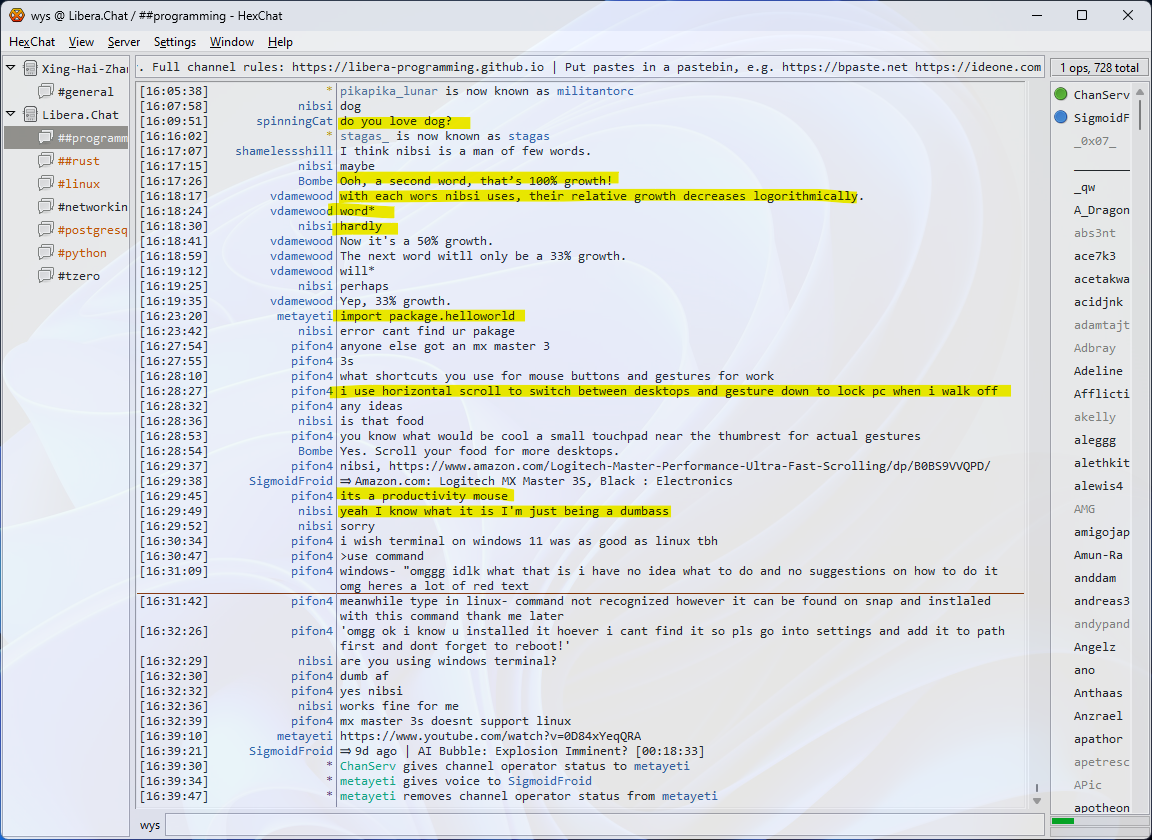Image resolution: width=1152 pixels, height=840 pixels.
Task: Click the 1 ops, 728 total button
Action: [x=1099, y=68]
